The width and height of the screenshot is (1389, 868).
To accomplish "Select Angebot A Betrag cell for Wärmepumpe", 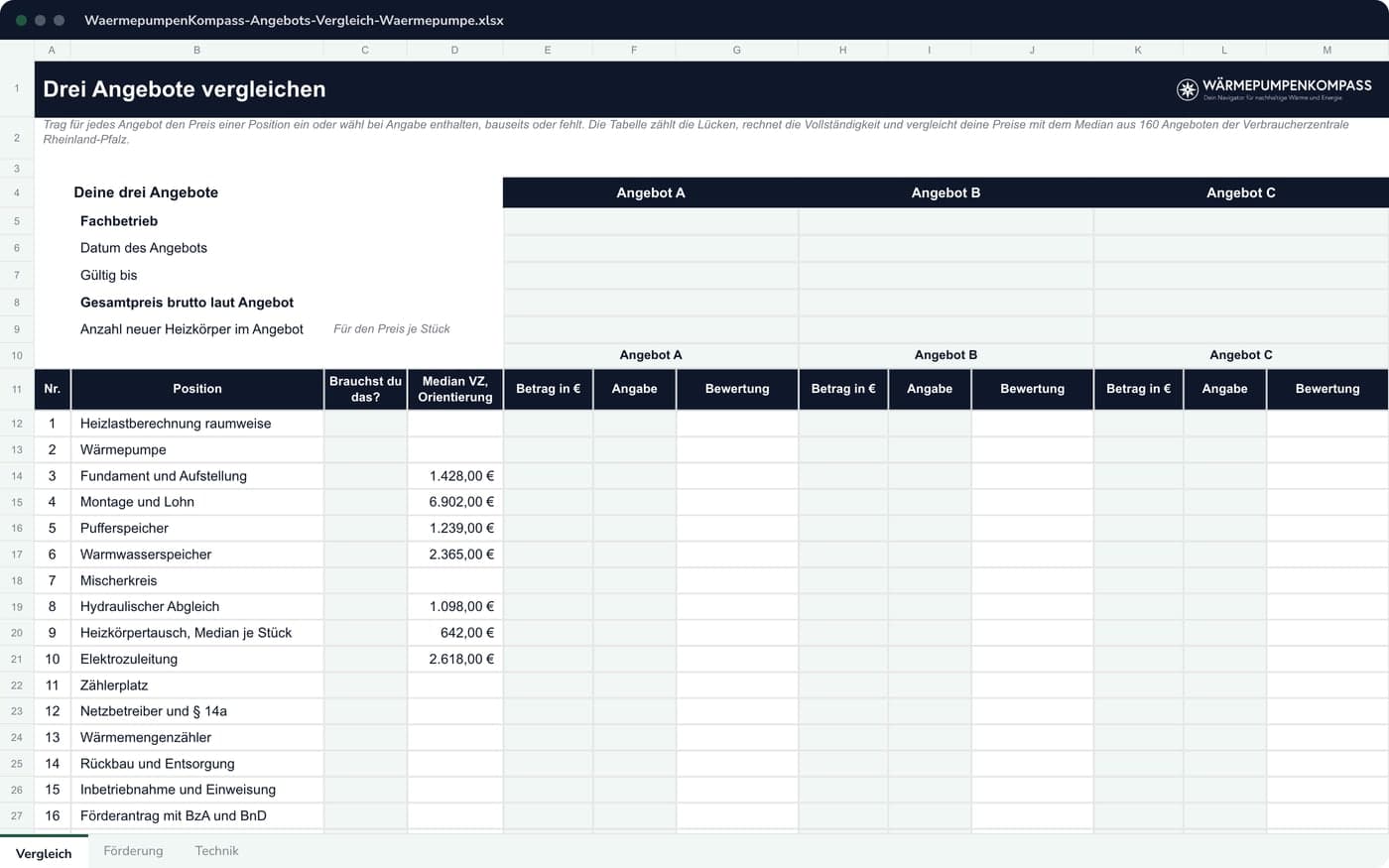I will (548, 449).
